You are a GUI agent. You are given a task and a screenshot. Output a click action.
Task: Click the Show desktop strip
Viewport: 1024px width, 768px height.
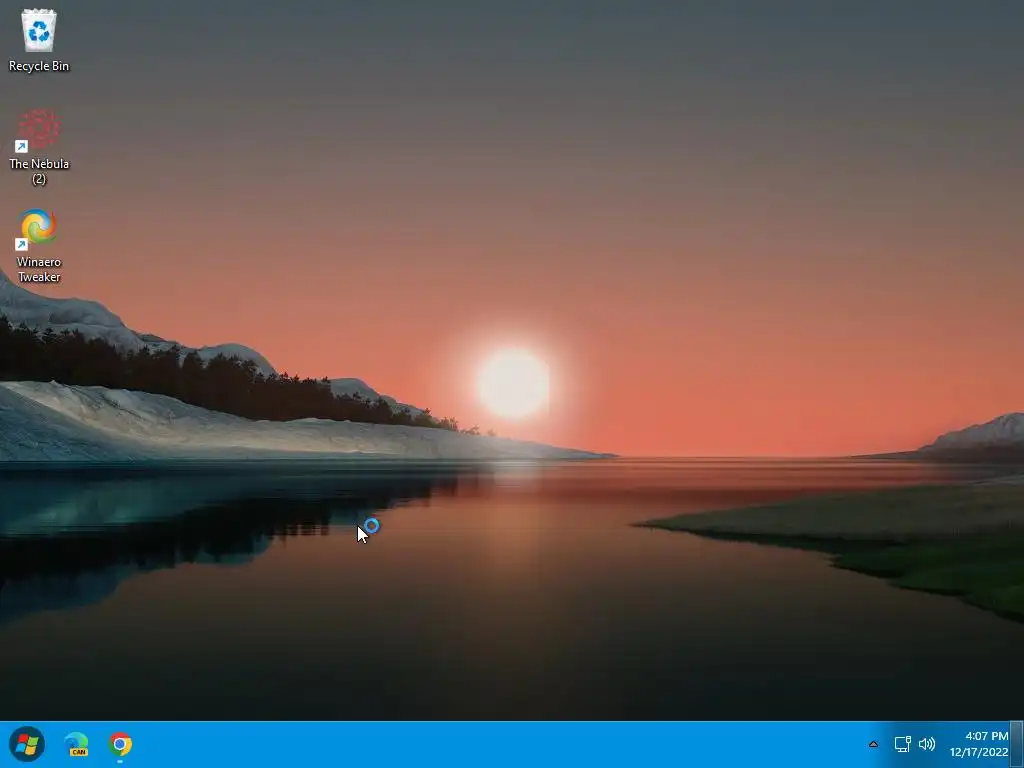coord(1017,744)
